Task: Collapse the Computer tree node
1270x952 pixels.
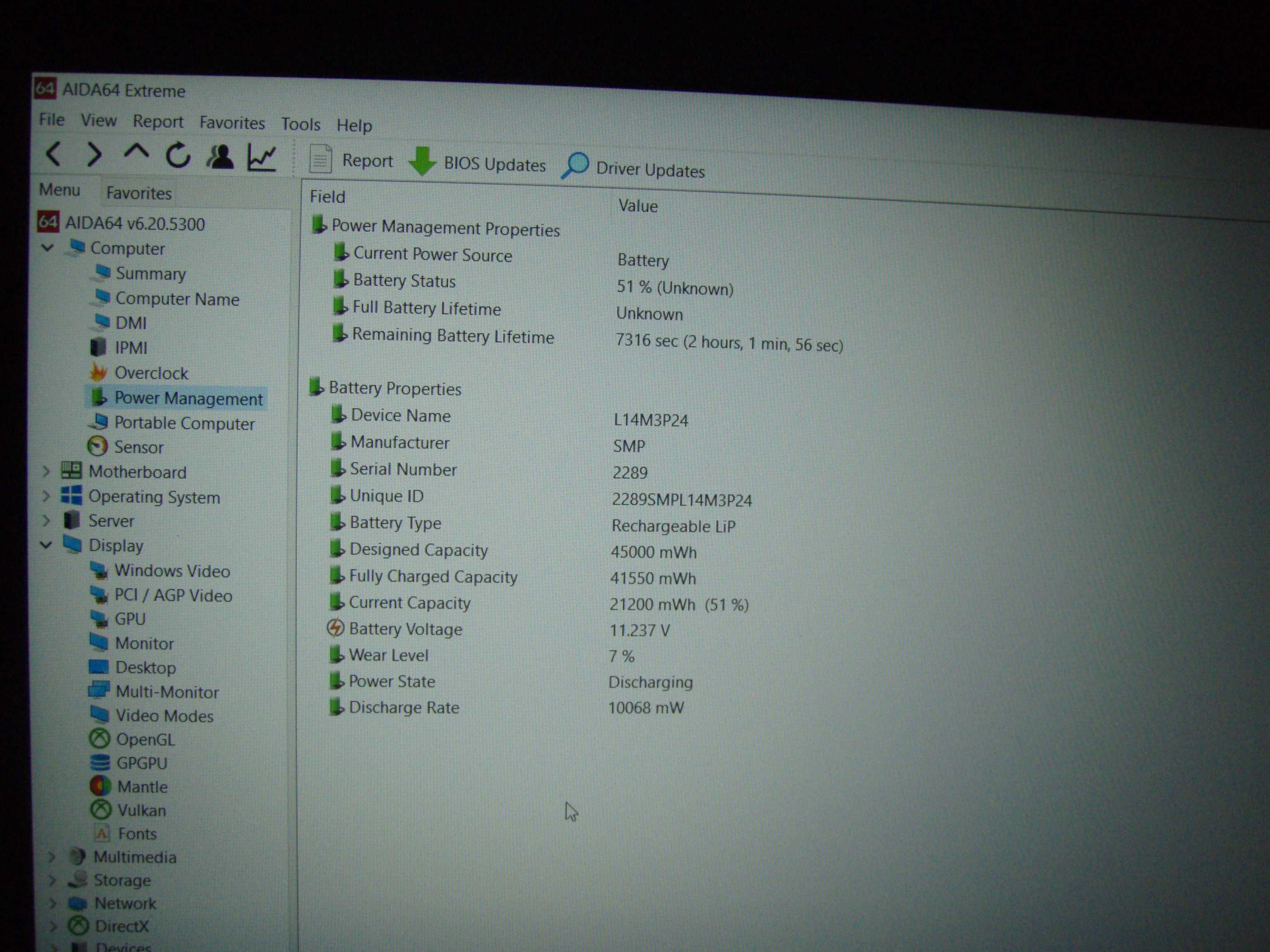Action: 48,248
